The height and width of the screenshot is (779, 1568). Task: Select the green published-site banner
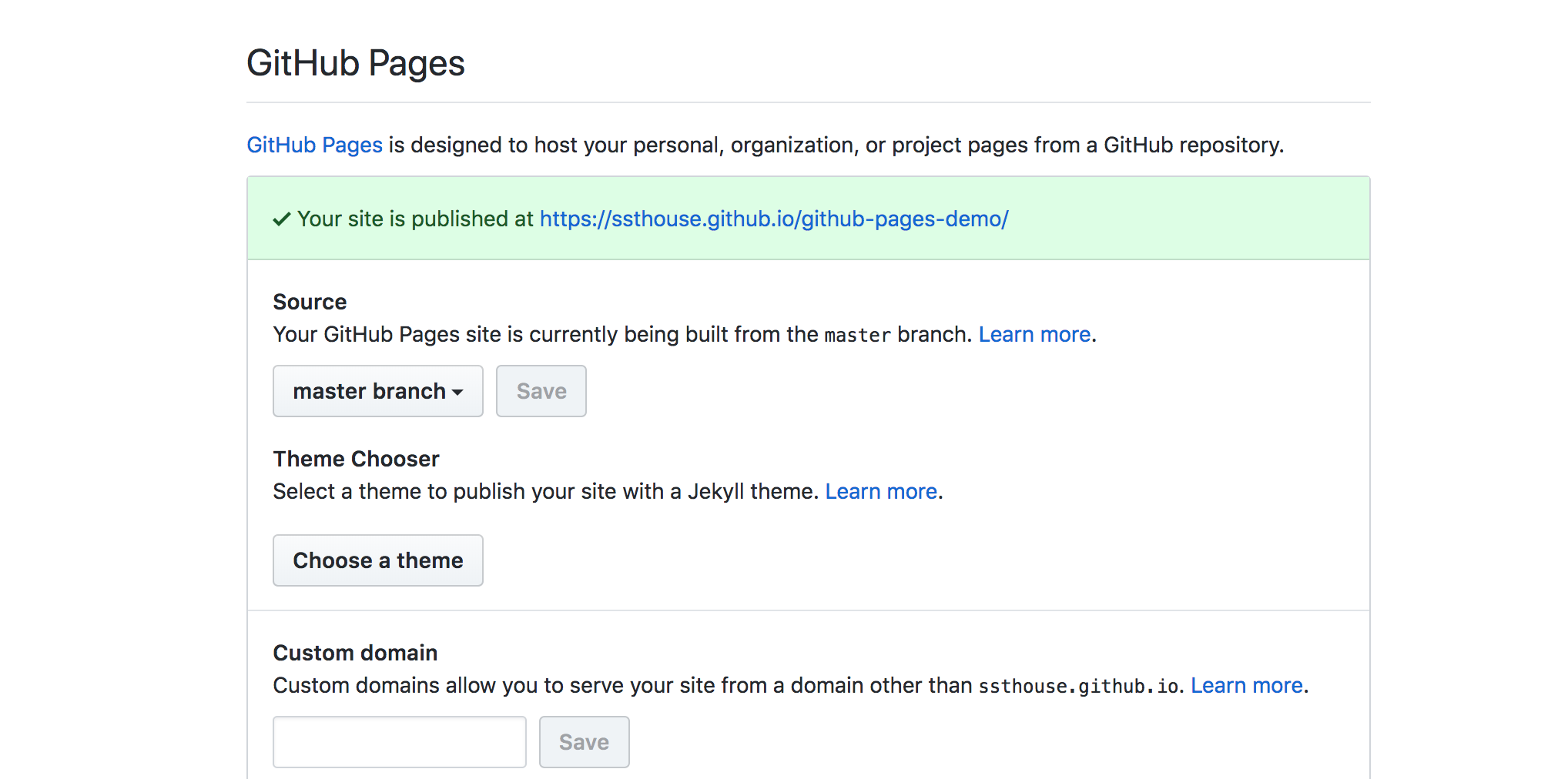tap(1155, 219)
